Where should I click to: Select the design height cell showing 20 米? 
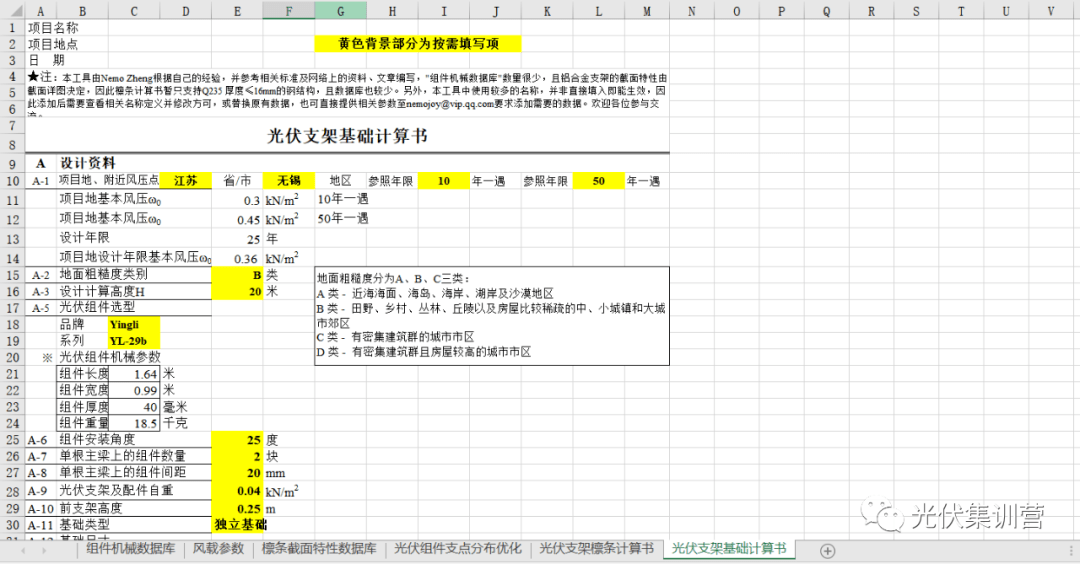237,291
